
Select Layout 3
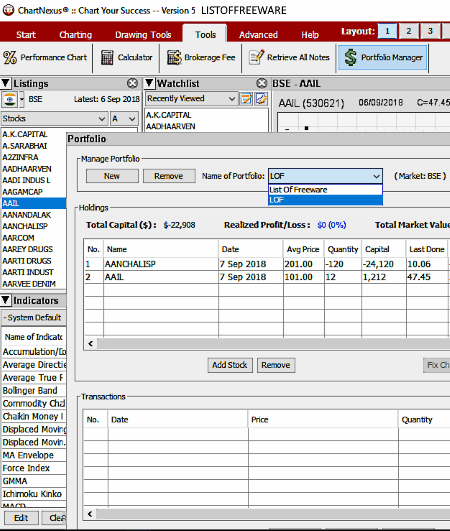430,31
